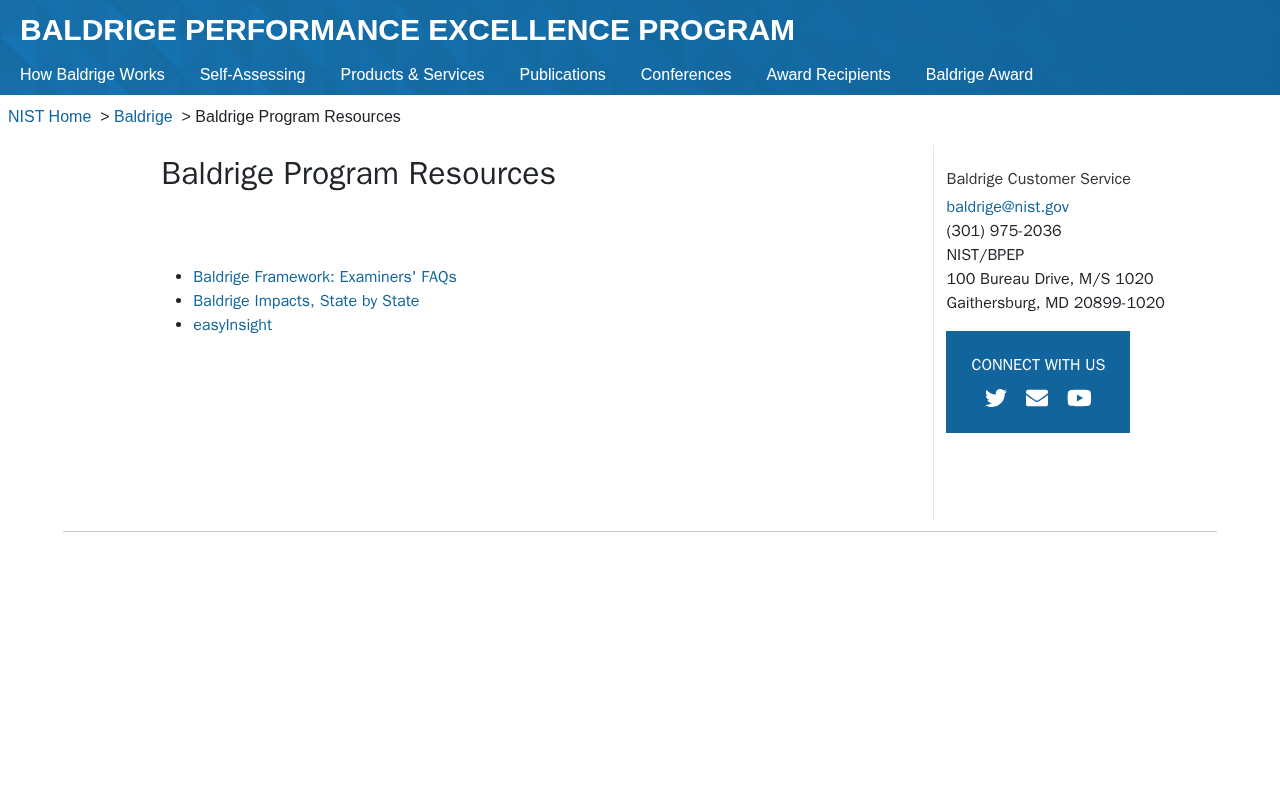The image size is (1280, 800).
Task: Go to the Publications menu item
Action: tap(562, 75)
